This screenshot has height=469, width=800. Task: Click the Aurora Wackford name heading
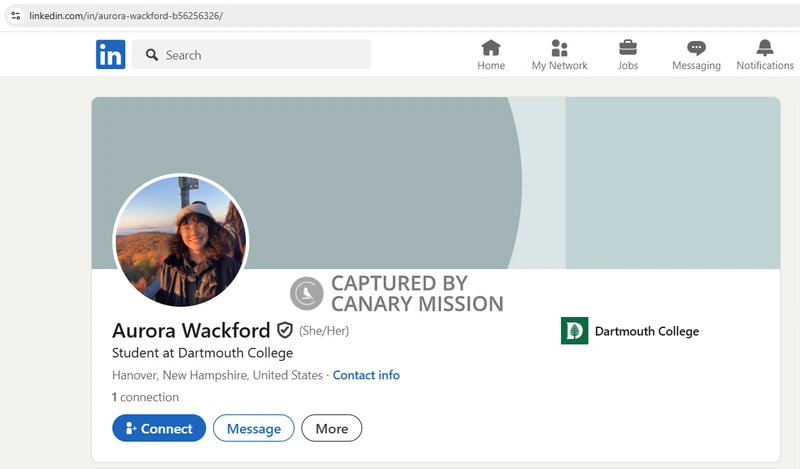click(x=191, y=330)
